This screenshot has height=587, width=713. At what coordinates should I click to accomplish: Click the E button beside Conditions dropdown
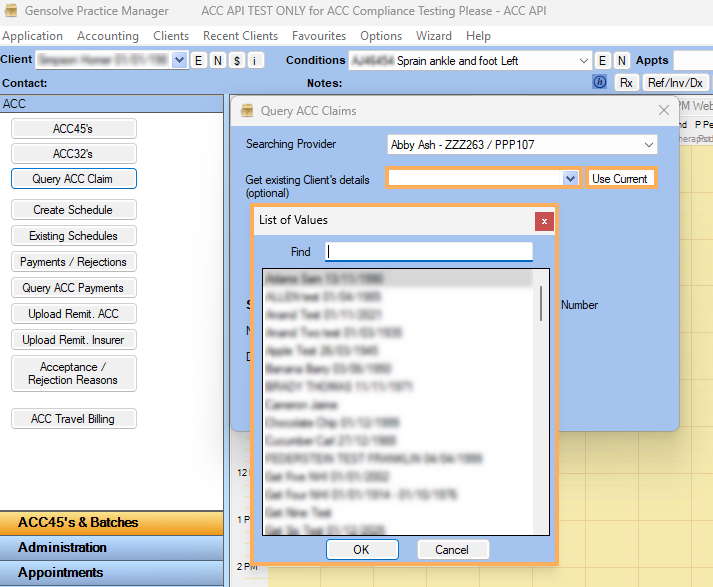point(602,61)
